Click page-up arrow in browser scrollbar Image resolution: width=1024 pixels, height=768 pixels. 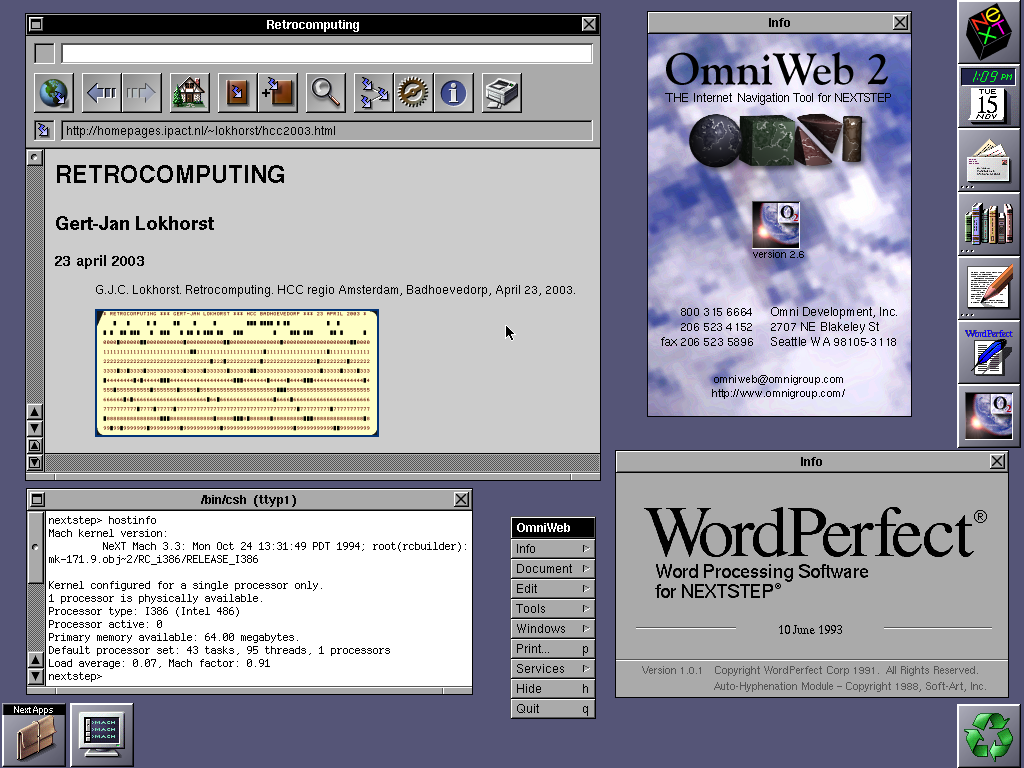click(35, 446)
